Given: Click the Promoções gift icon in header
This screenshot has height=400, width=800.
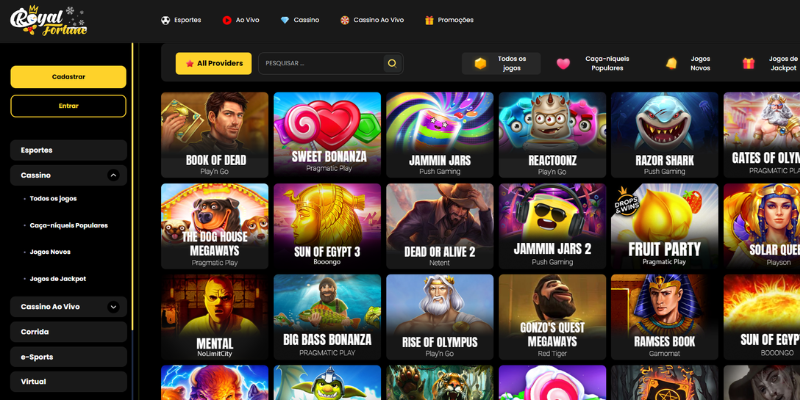Looking at the screenshot, I should (x=429, y=20).
